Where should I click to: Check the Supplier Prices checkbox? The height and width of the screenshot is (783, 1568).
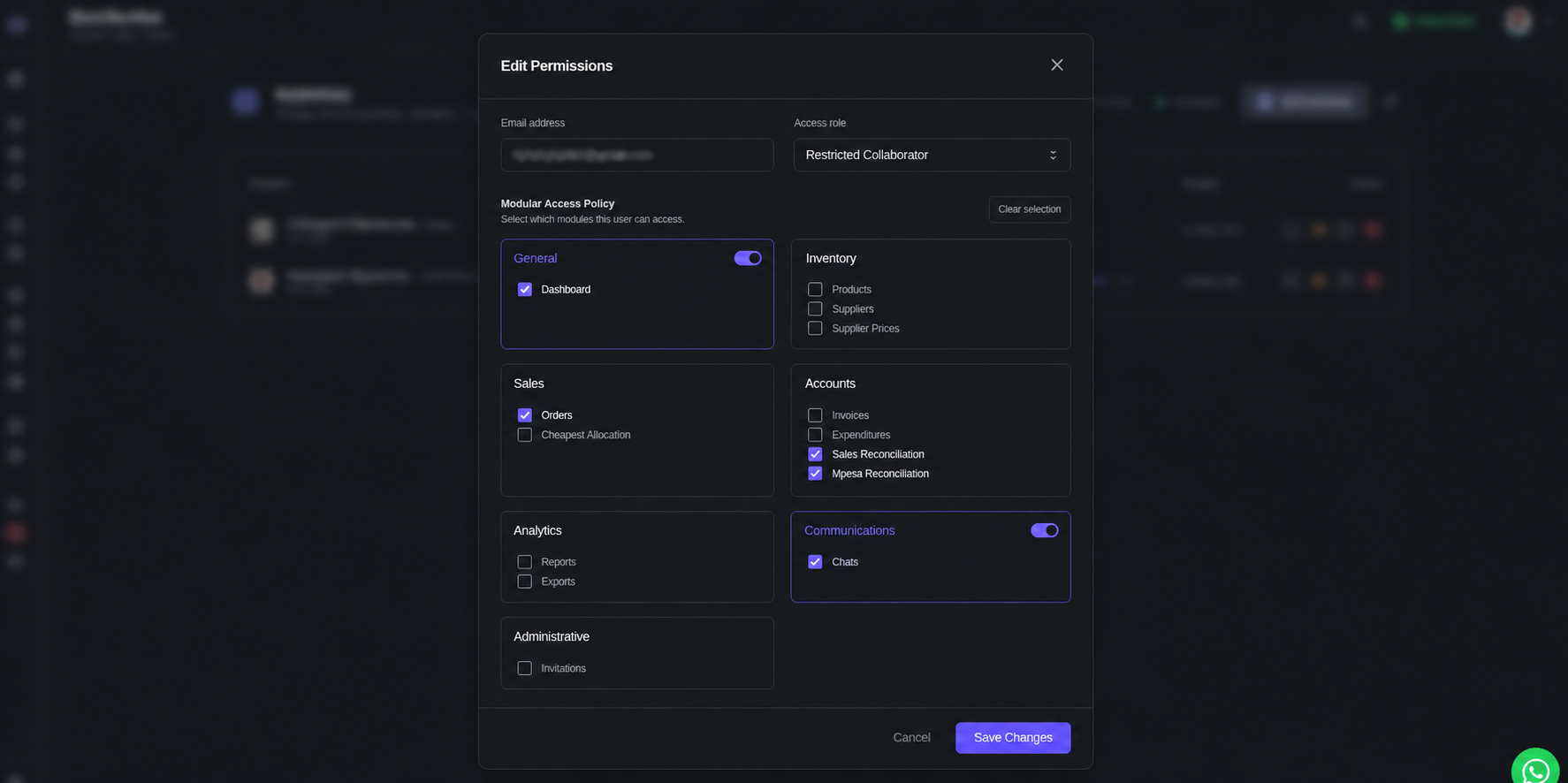815,328
